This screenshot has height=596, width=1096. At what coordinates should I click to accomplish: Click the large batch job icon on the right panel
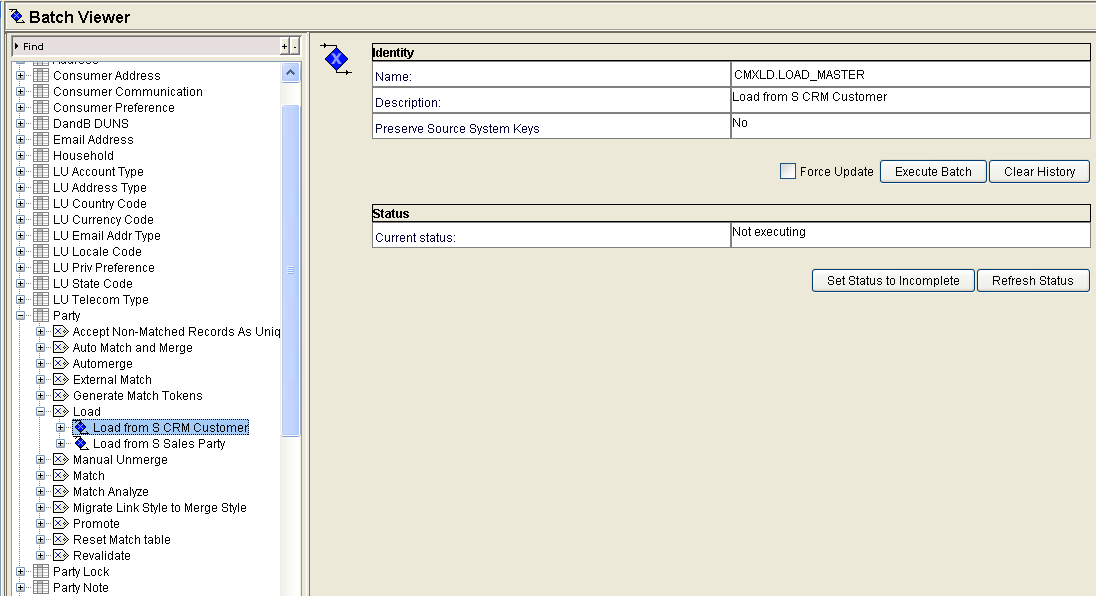[x=336, y=59]
